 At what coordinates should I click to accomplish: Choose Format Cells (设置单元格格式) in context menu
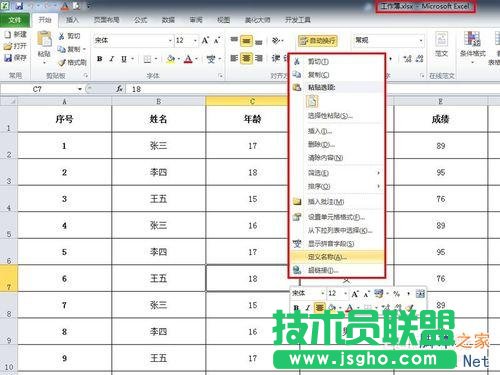coord(337,217)
